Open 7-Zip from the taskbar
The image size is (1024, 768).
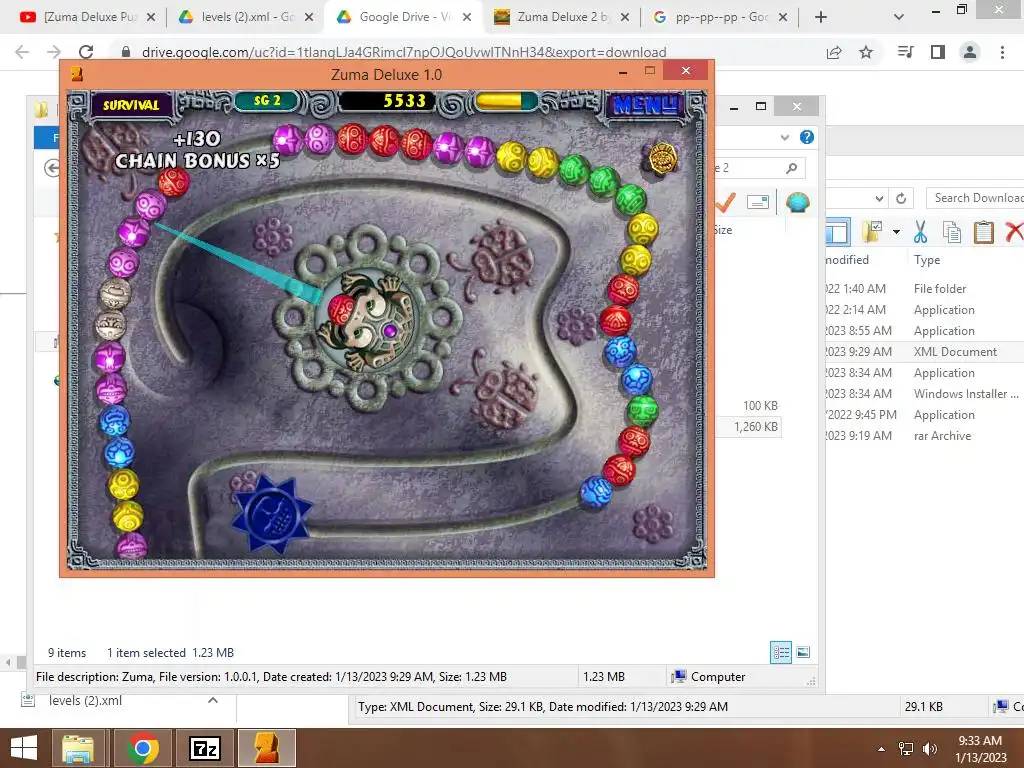pos(205,748)
